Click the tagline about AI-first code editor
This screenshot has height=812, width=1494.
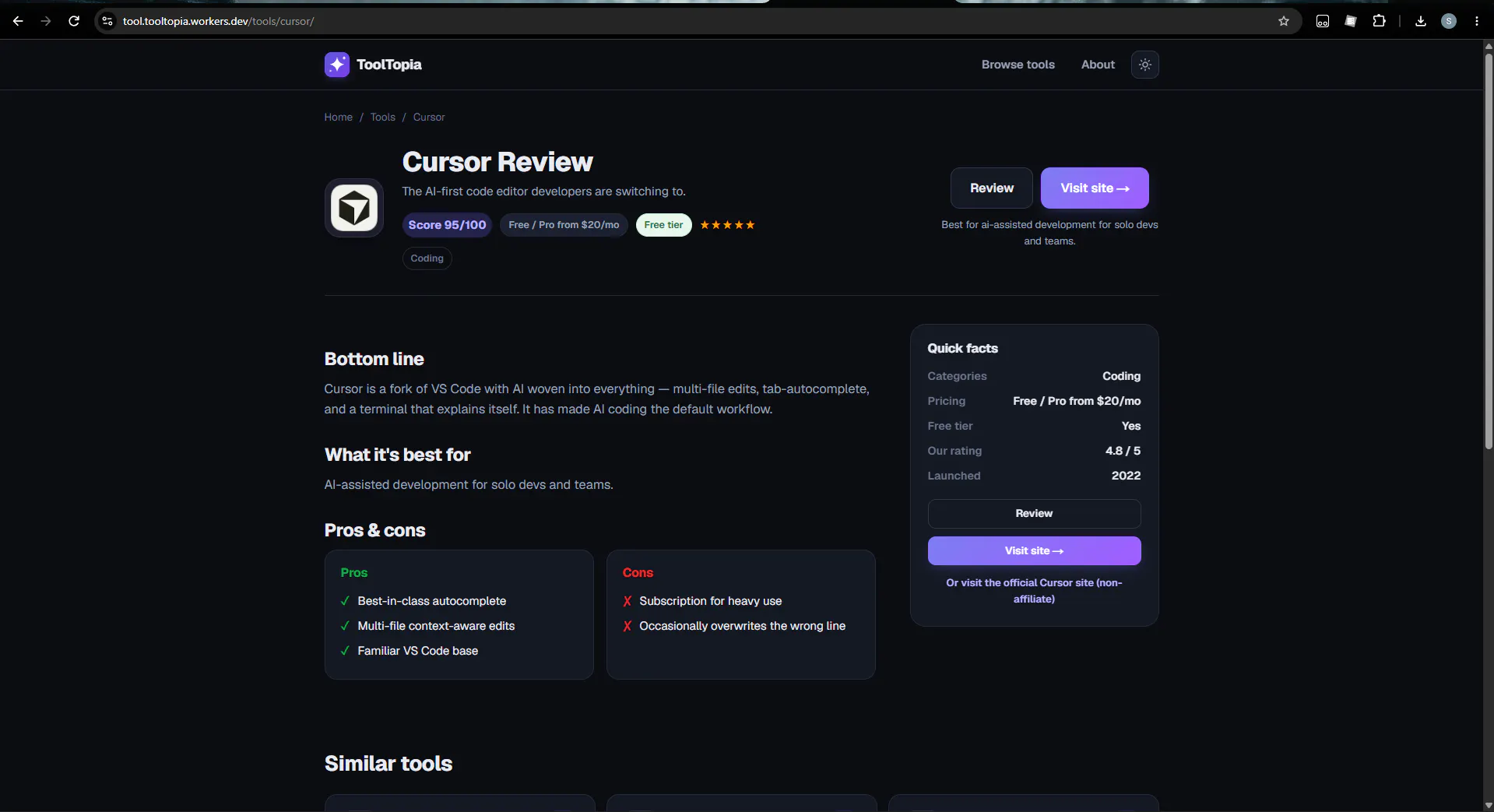(x=544, y=192)
